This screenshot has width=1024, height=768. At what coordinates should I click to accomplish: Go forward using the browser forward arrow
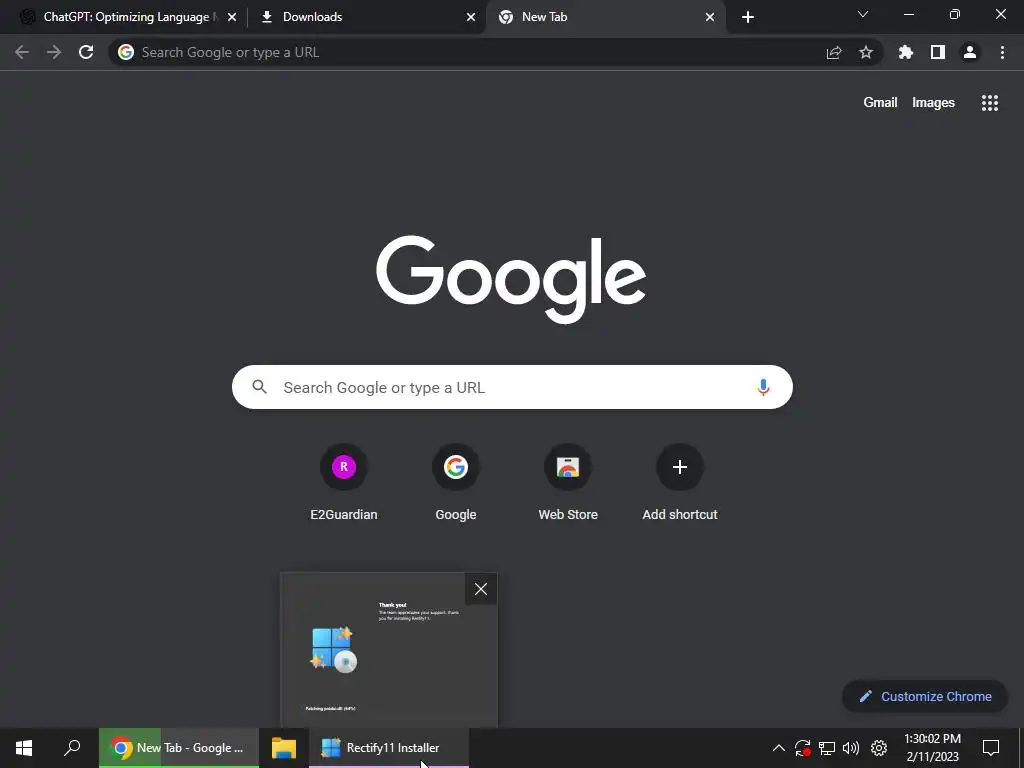pyautogui.click(x=54, y=52)
